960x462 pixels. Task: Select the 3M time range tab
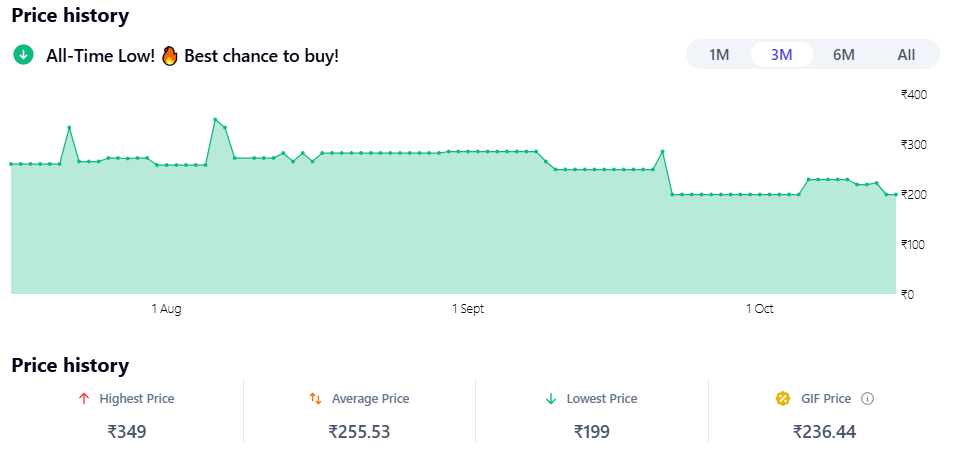tap(781, 55)
